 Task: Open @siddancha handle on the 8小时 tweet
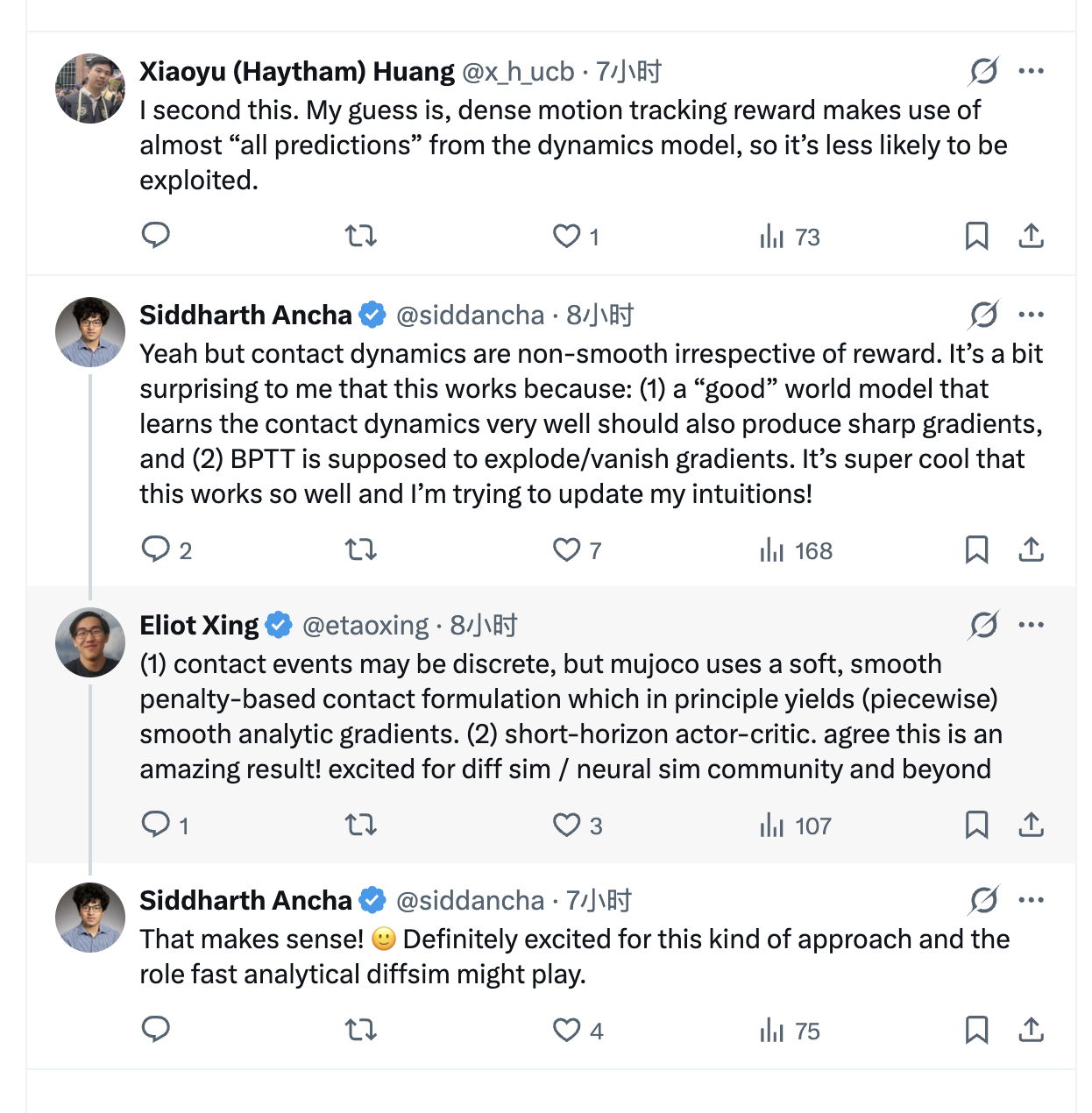coord(470,315)
